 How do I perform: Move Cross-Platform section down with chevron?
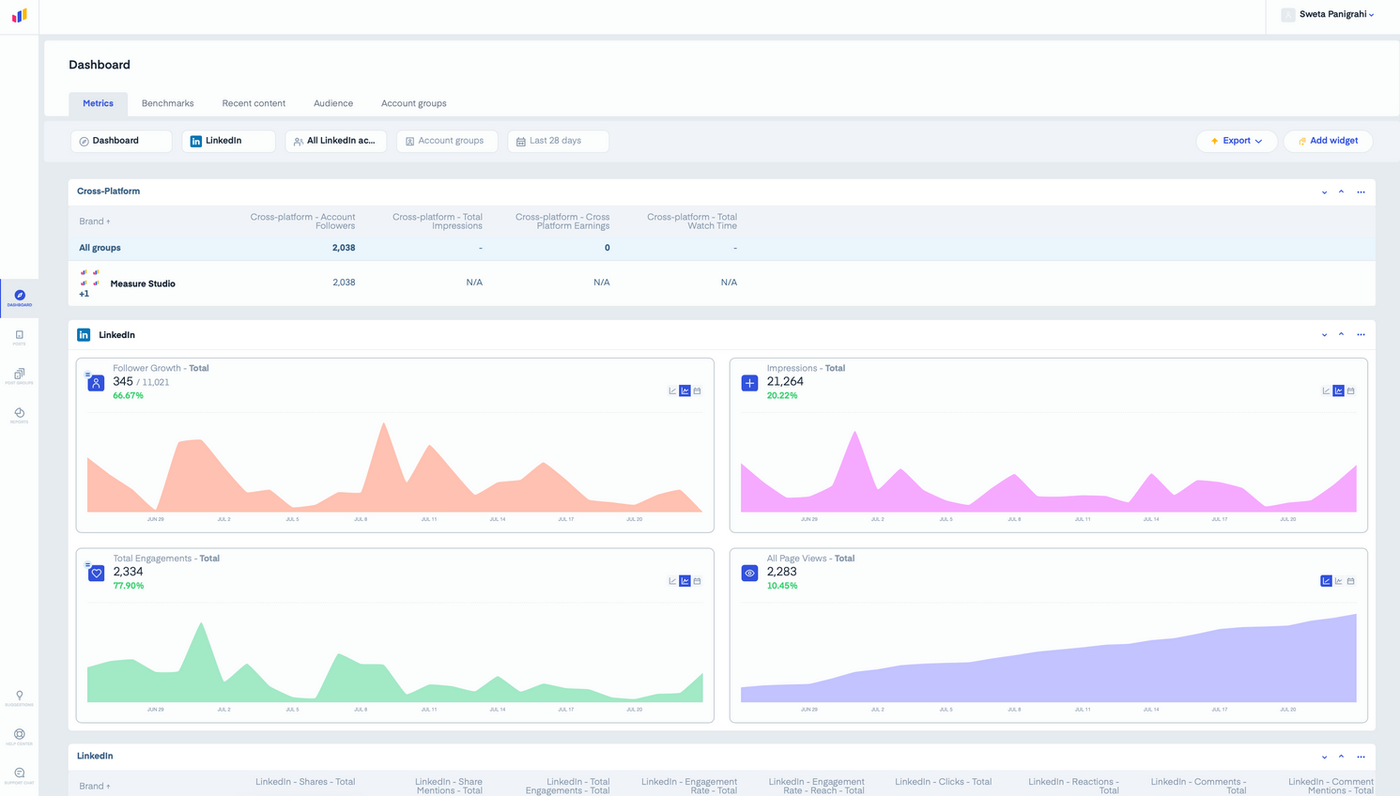[1325, 192]
